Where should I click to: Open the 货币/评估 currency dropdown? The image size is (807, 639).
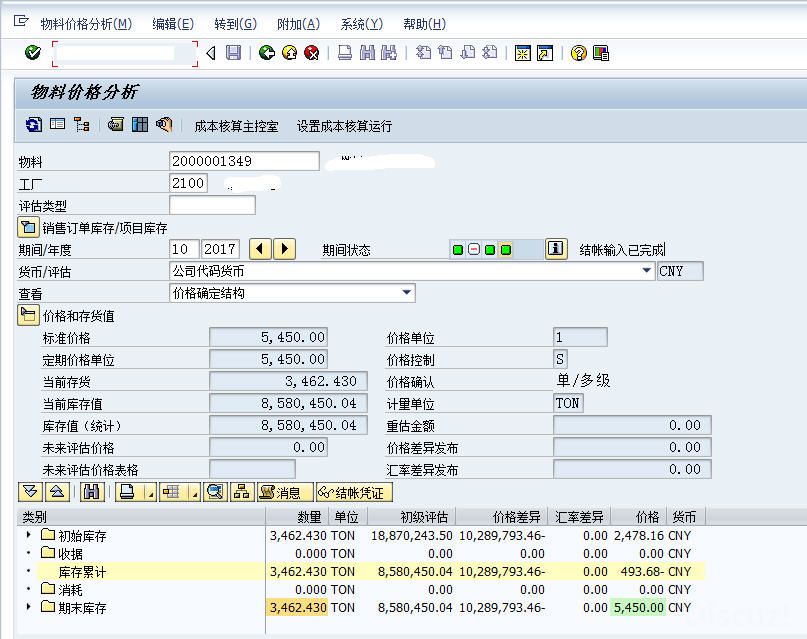coord(645,270)
